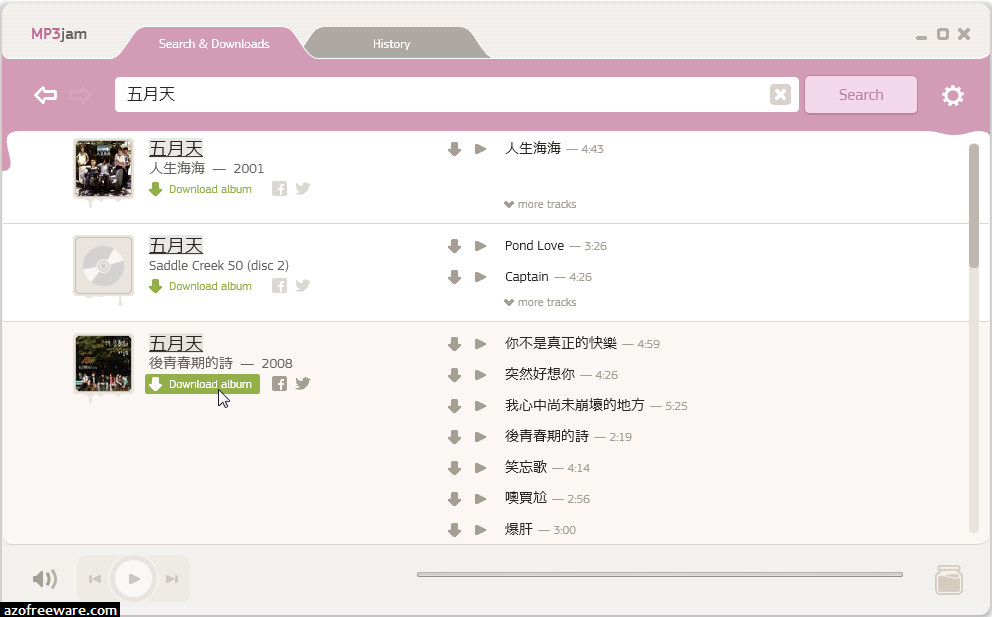
Task: Open the blank disc cover for Saddle Creek 50
Action: tap(103, 265)
